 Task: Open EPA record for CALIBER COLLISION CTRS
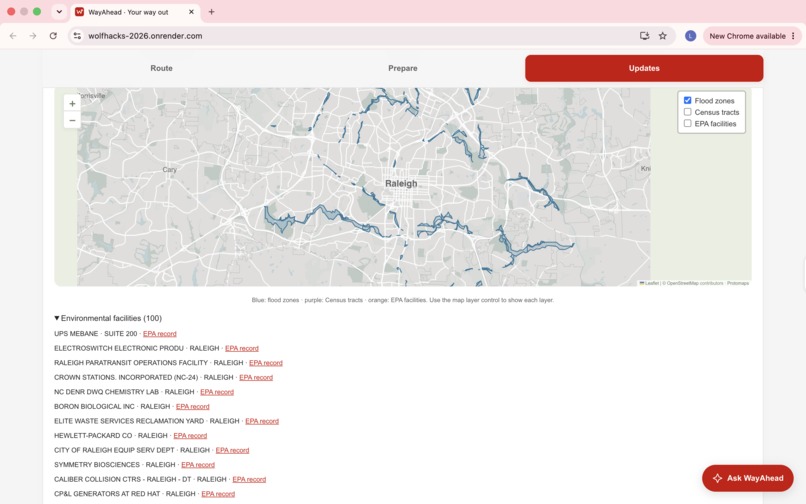point(249,479)
